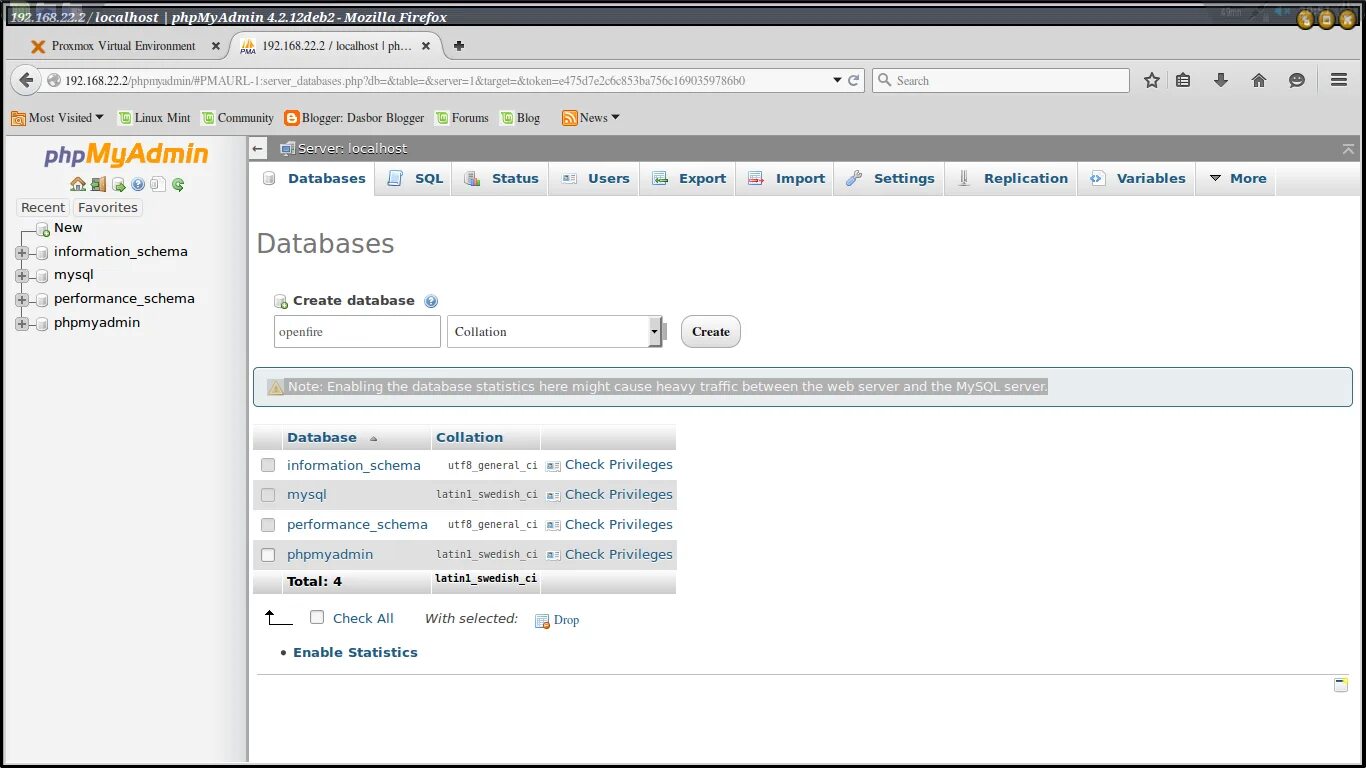Screen dimensions: 1366x768
Task: Collapse the navigation sidebar with left arrow
Action: pos(257,148)
